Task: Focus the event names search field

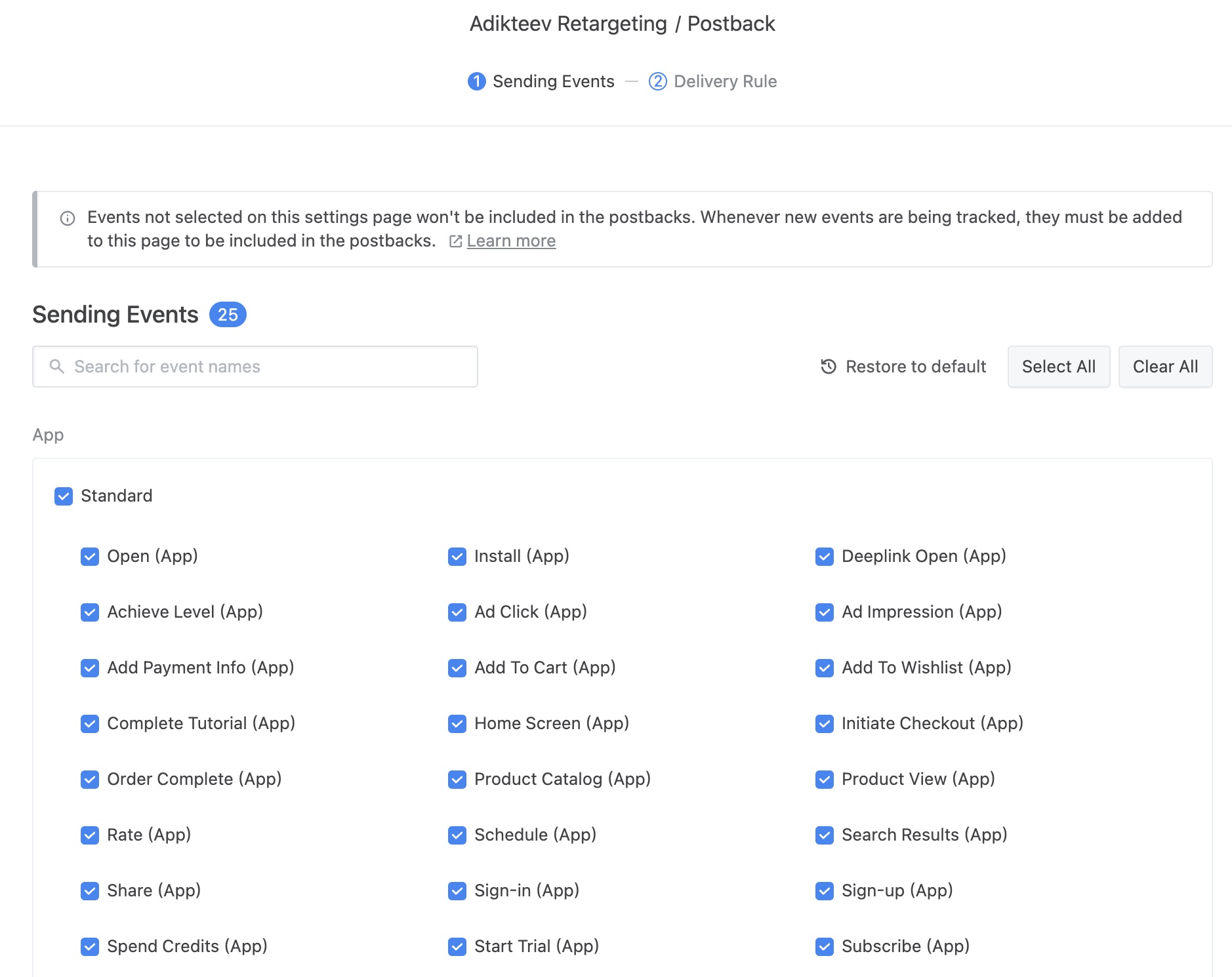Action: click(x=262, y=367)
